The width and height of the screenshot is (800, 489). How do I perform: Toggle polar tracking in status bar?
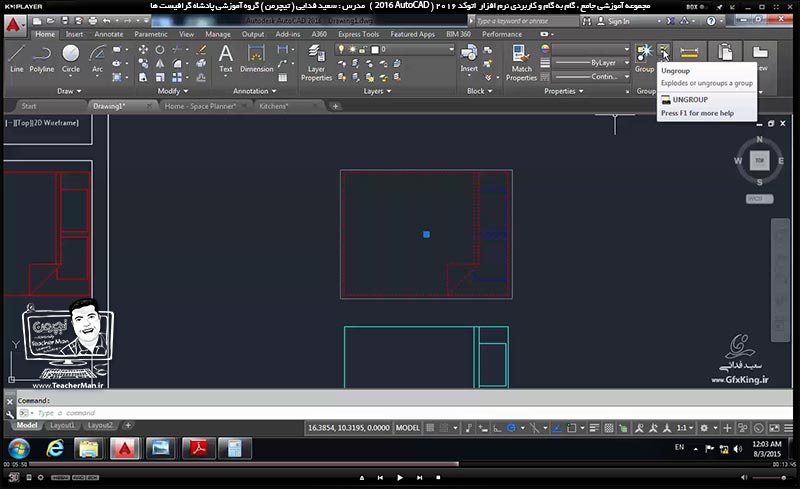(511, 428)
